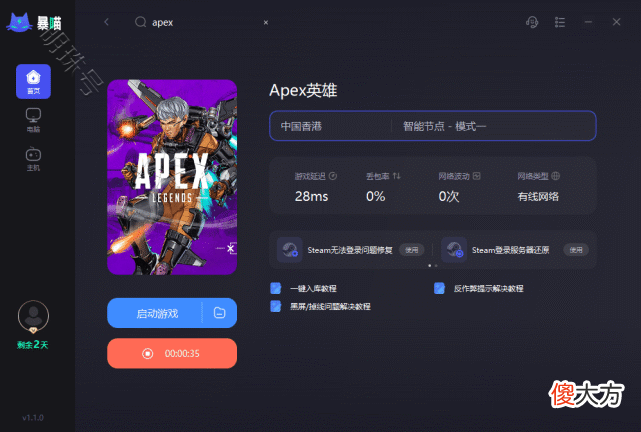Click the 启动游戏 launch button
Image resolution: width=641 pixels, height=432 pixels.
click(155, 313)
